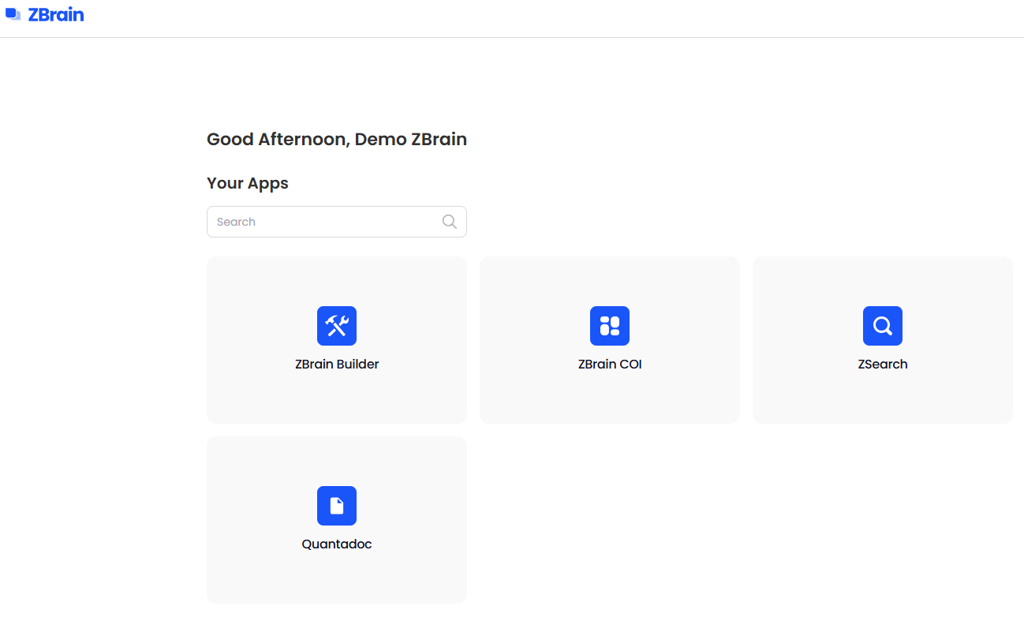Click the ZBrain logo icon in the header
This screenshot has width=1024, height=621.
click(x=13, y=15)
